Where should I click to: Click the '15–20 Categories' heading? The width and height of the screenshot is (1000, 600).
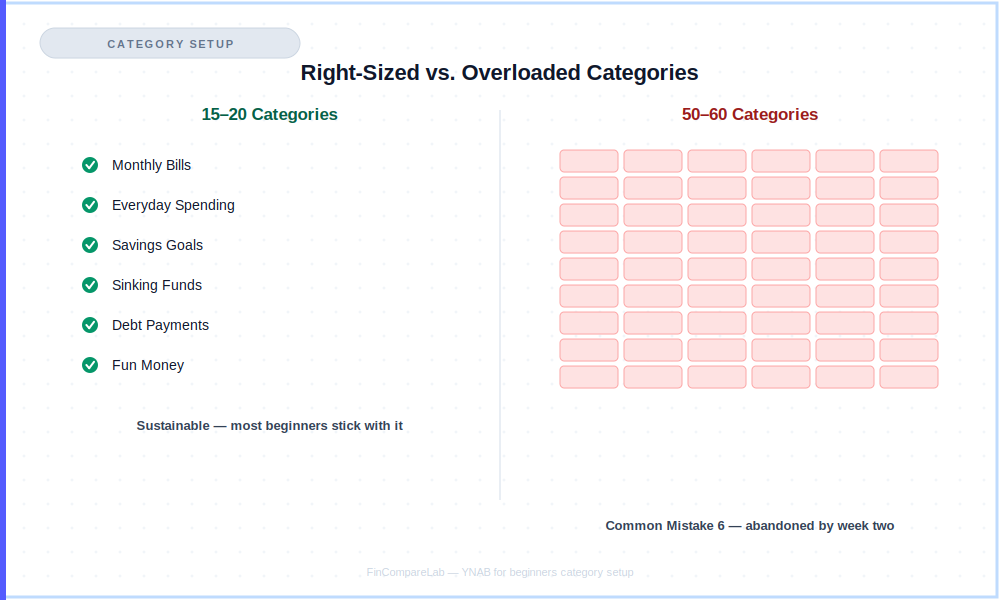tap(269, 114)
